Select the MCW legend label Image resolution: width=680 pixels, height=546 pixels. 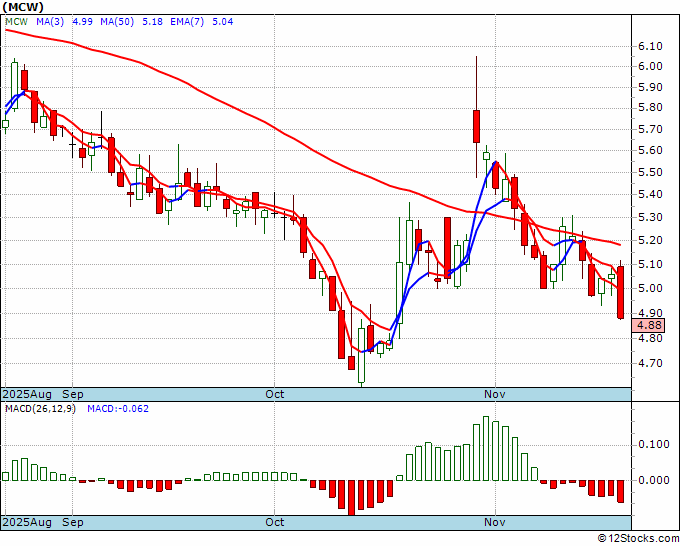[16, 22]
